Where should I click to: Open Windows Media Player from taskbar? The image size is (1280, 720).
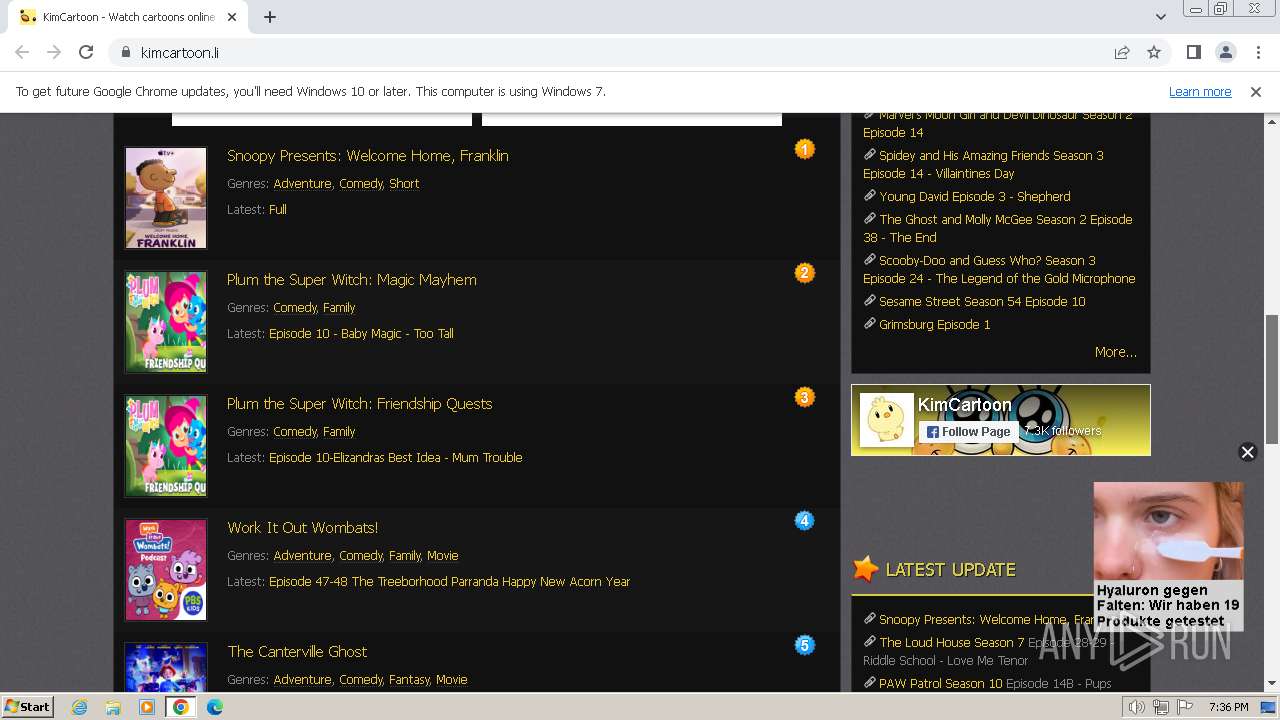click(x=147, y=707)
